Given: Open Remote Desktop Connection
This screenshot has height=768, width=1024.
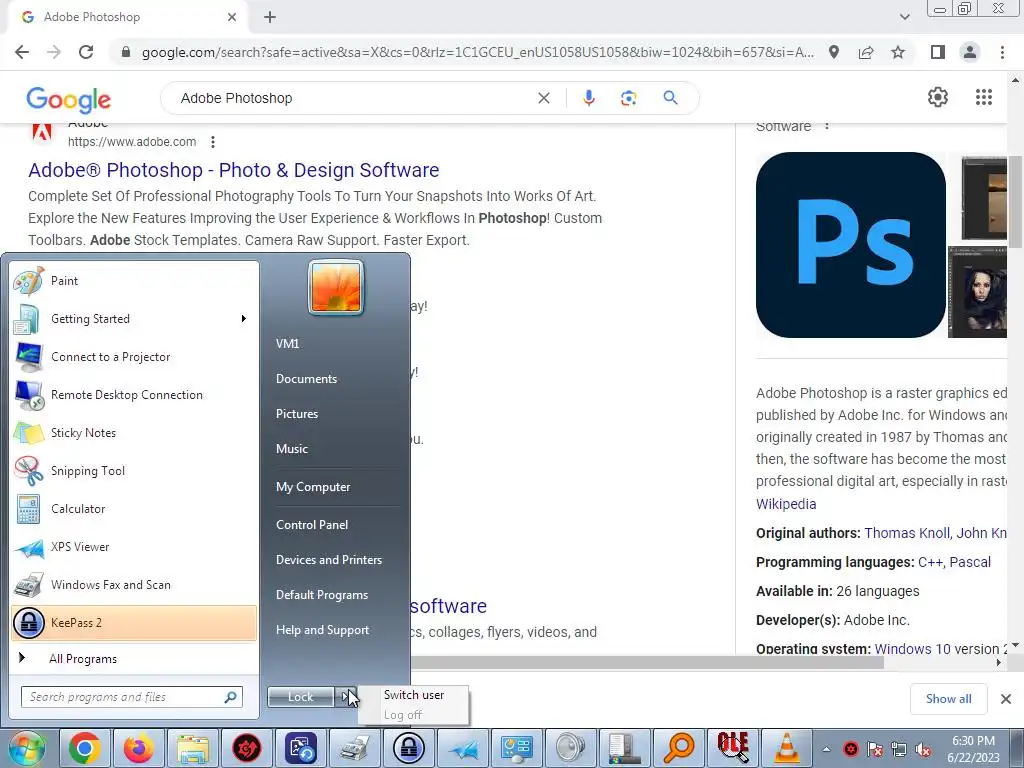Looking at the screenshot, I should click(x=134, y=394).
